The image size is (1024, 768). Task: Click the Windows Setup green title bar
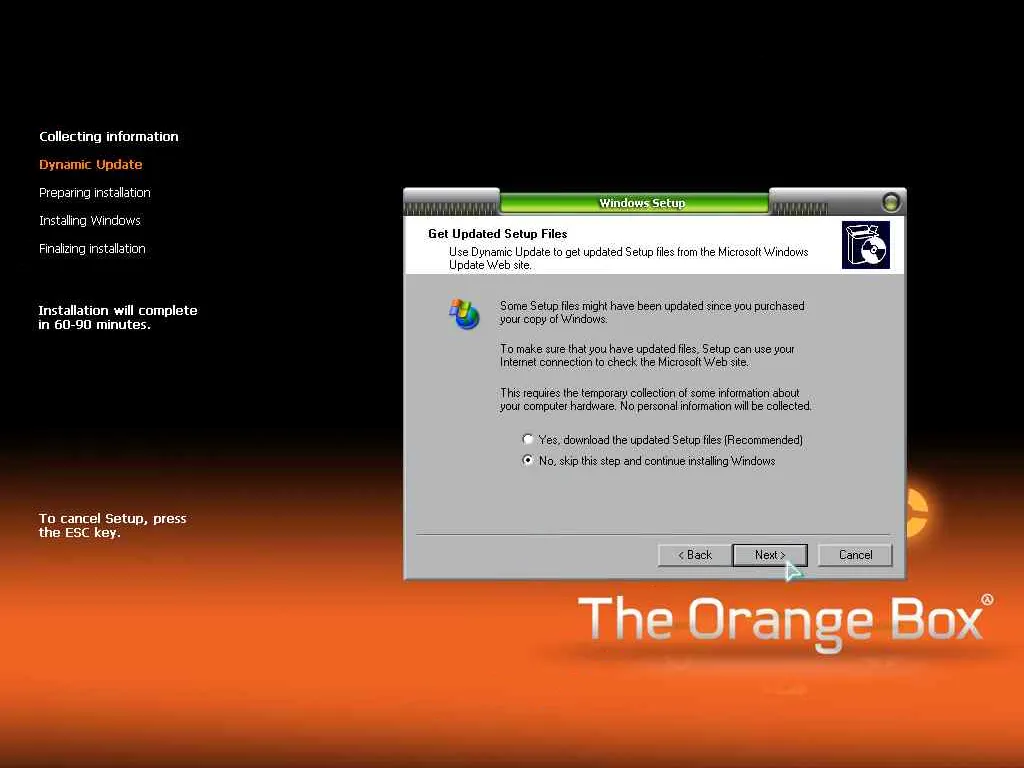point(634,203)
